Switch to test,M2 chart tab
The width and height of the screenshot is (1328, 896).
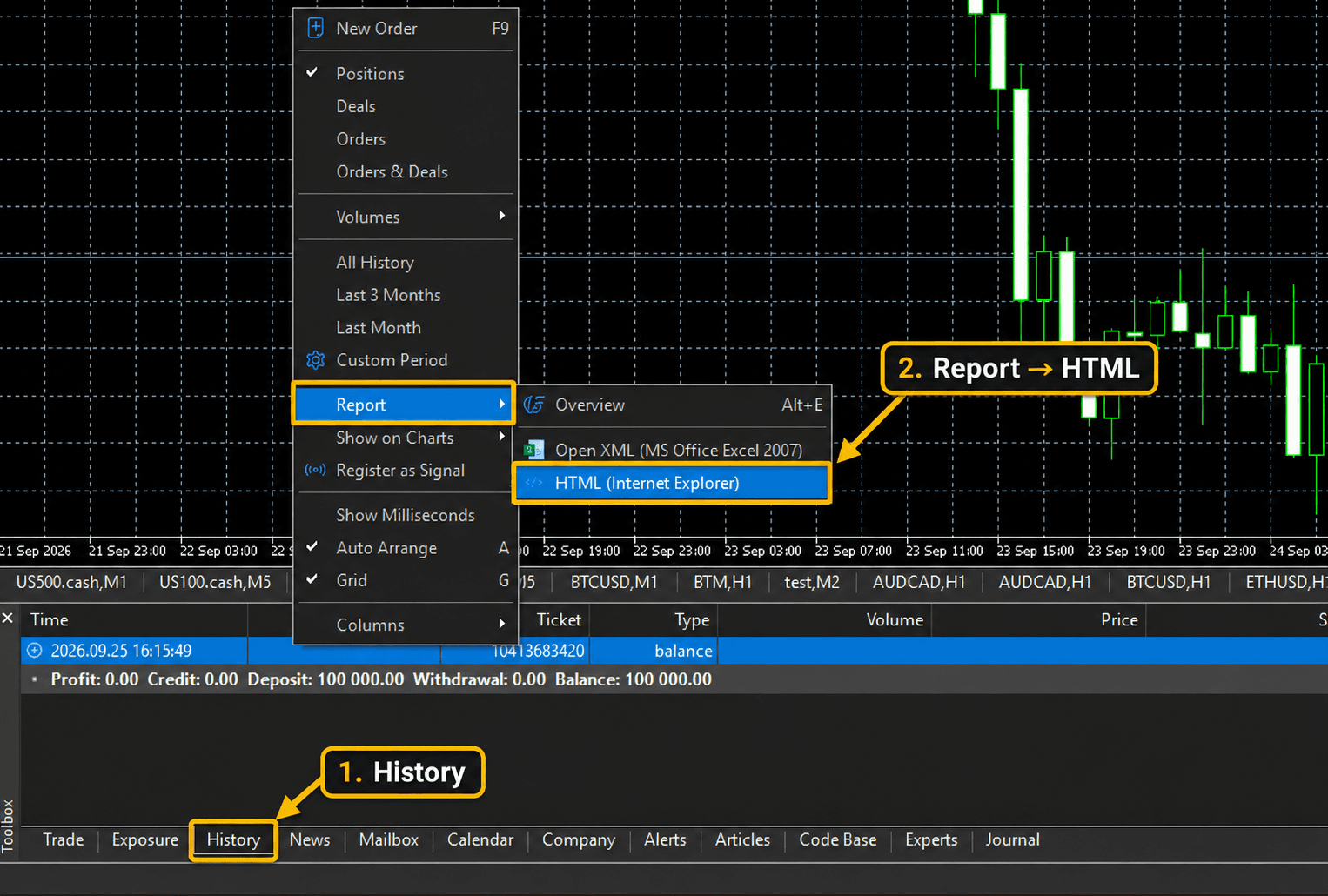812,582
